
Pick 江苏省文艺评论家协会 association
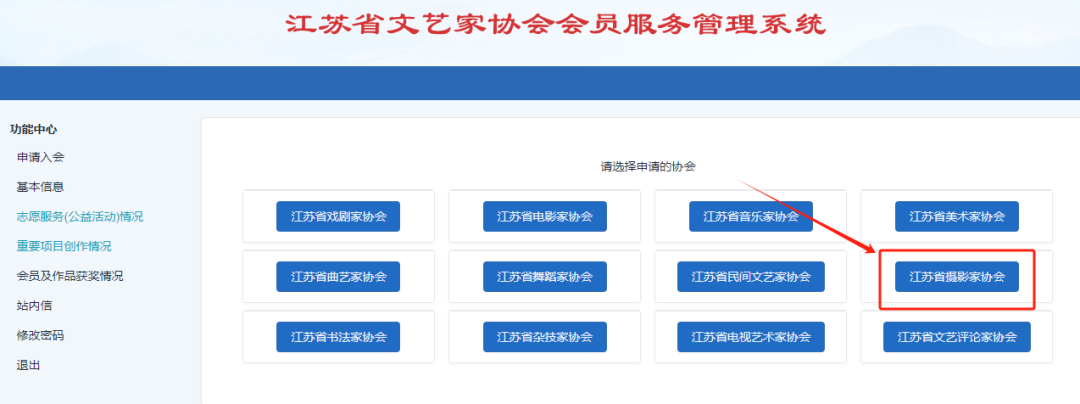[x=956, y=337]
